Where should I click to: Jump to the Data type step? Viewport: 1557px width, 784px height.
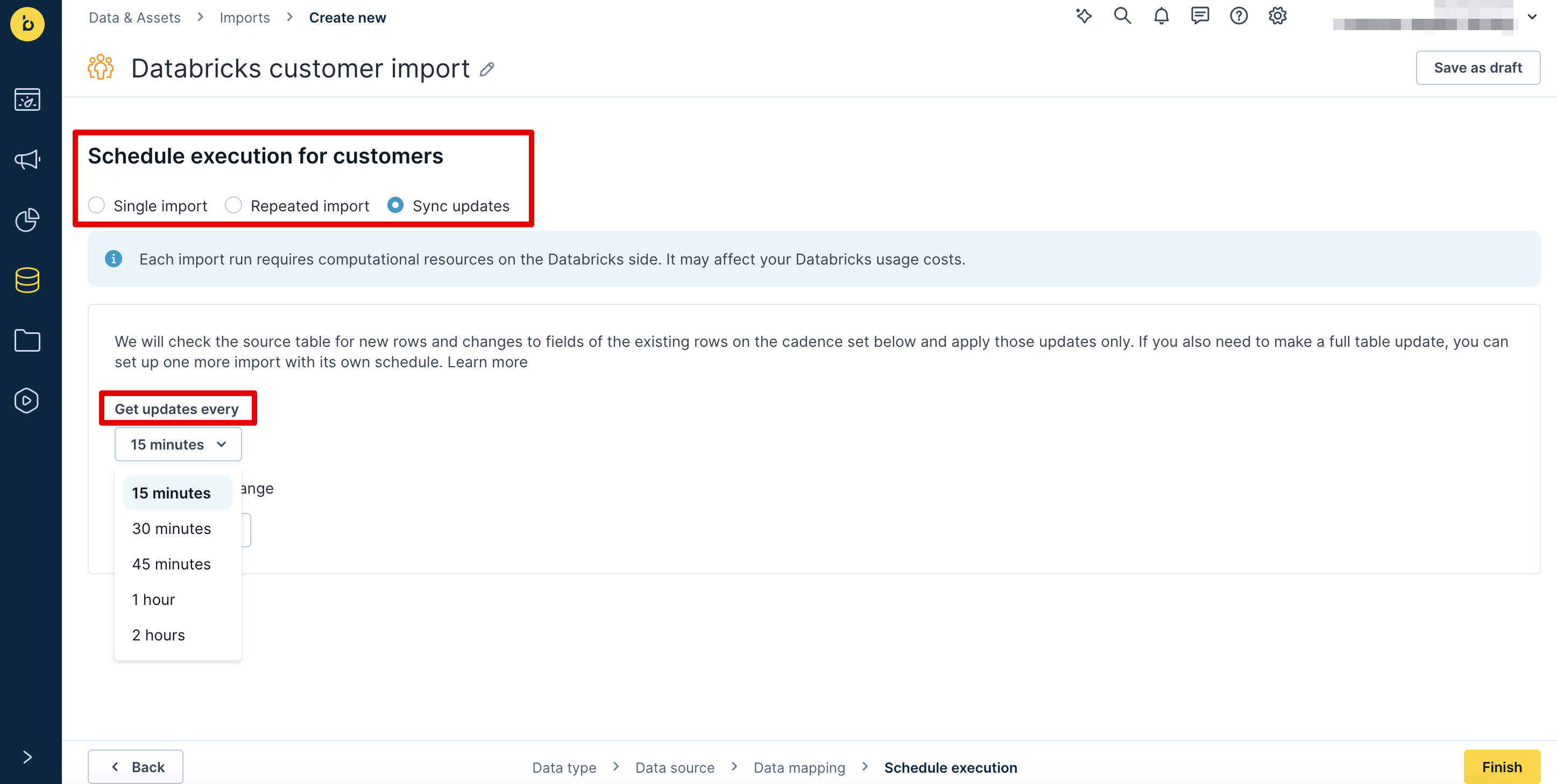[x=564, y=768]
